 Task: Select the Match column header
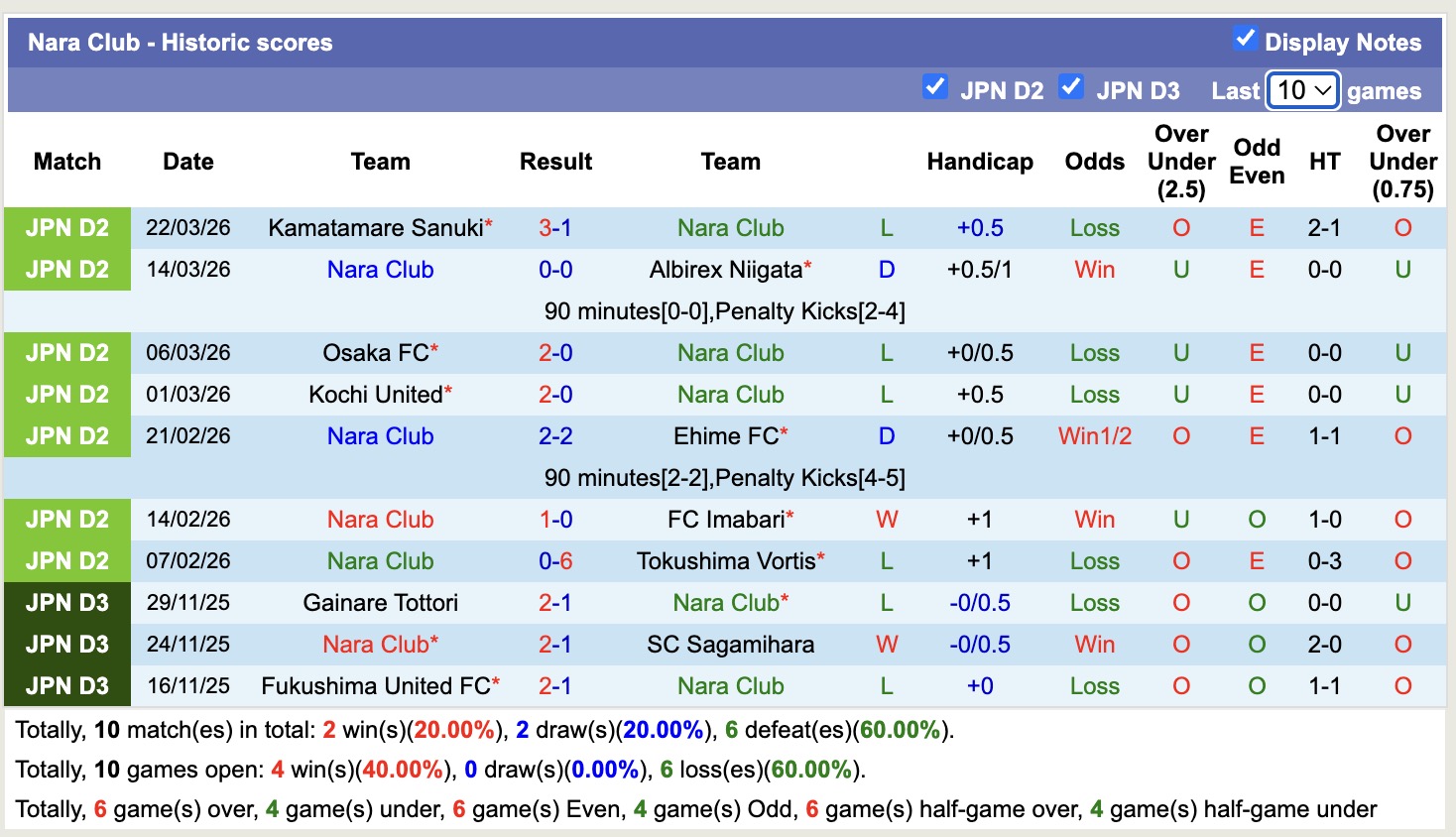[x=66, y=161]
